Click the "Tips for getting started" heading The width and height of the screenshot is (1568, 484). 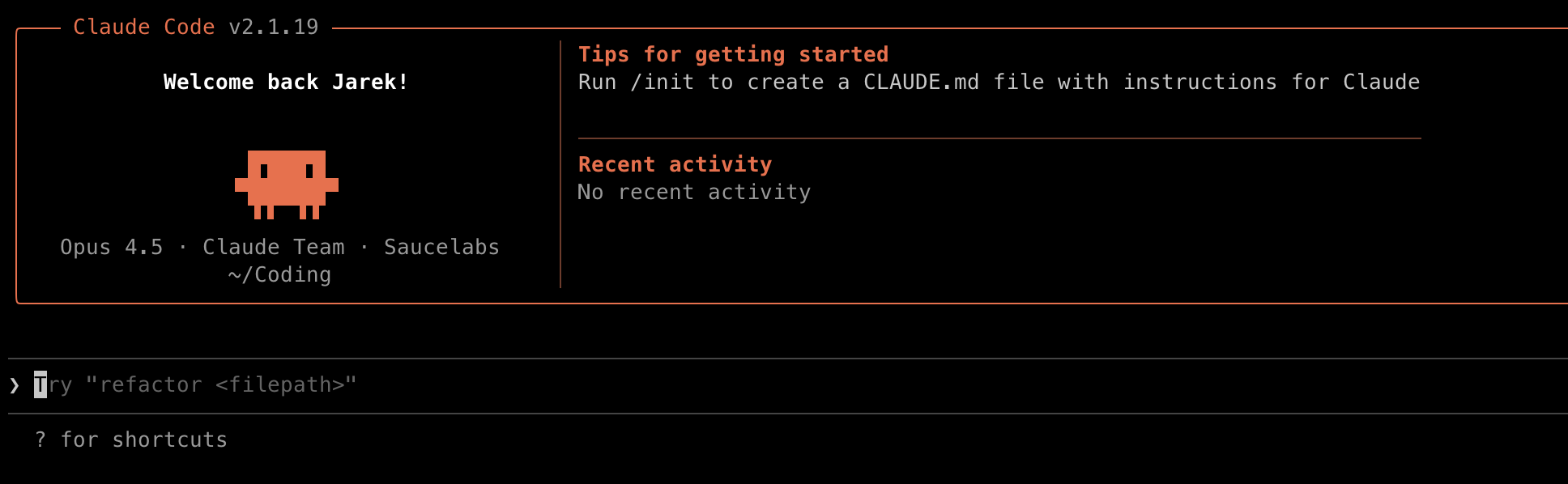tap(733, 54)
